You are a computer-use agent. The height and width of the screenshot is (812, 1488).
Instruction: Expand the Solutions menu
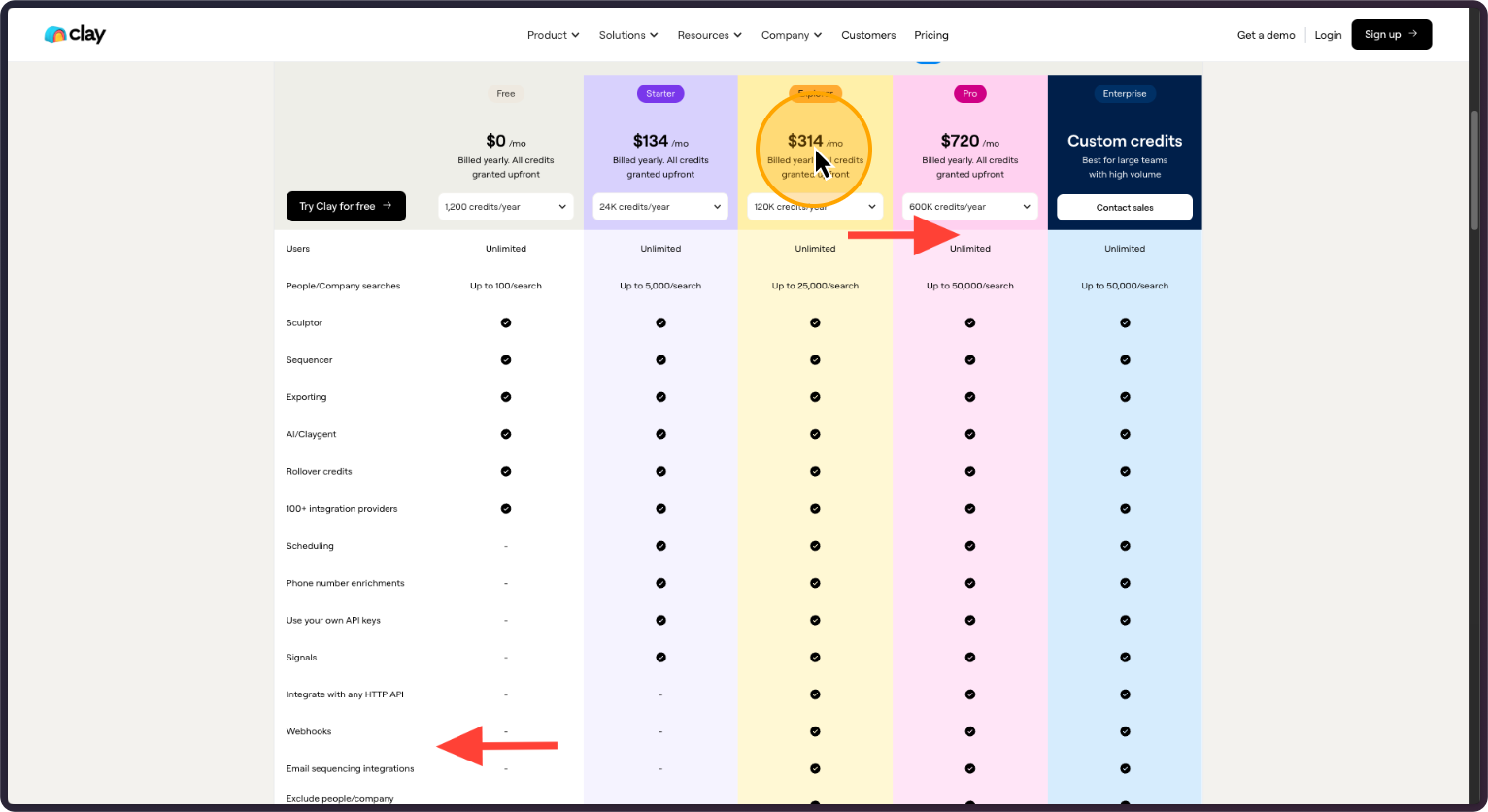(627, 35)
